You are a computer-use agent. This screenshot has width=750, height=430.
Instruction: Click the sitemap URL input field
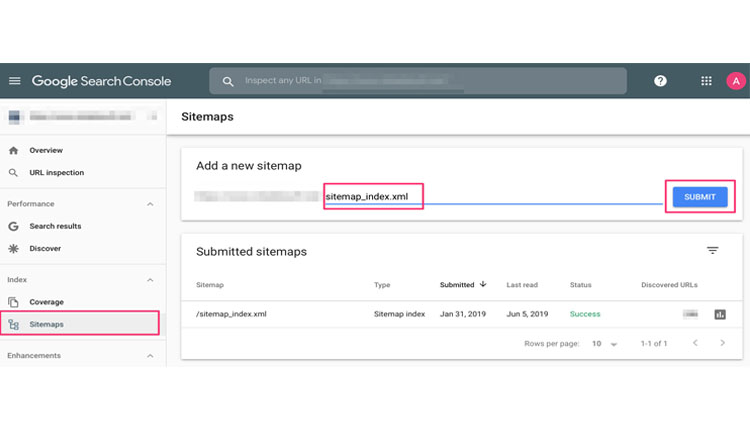pyautogui.click(x=494, y=197)
